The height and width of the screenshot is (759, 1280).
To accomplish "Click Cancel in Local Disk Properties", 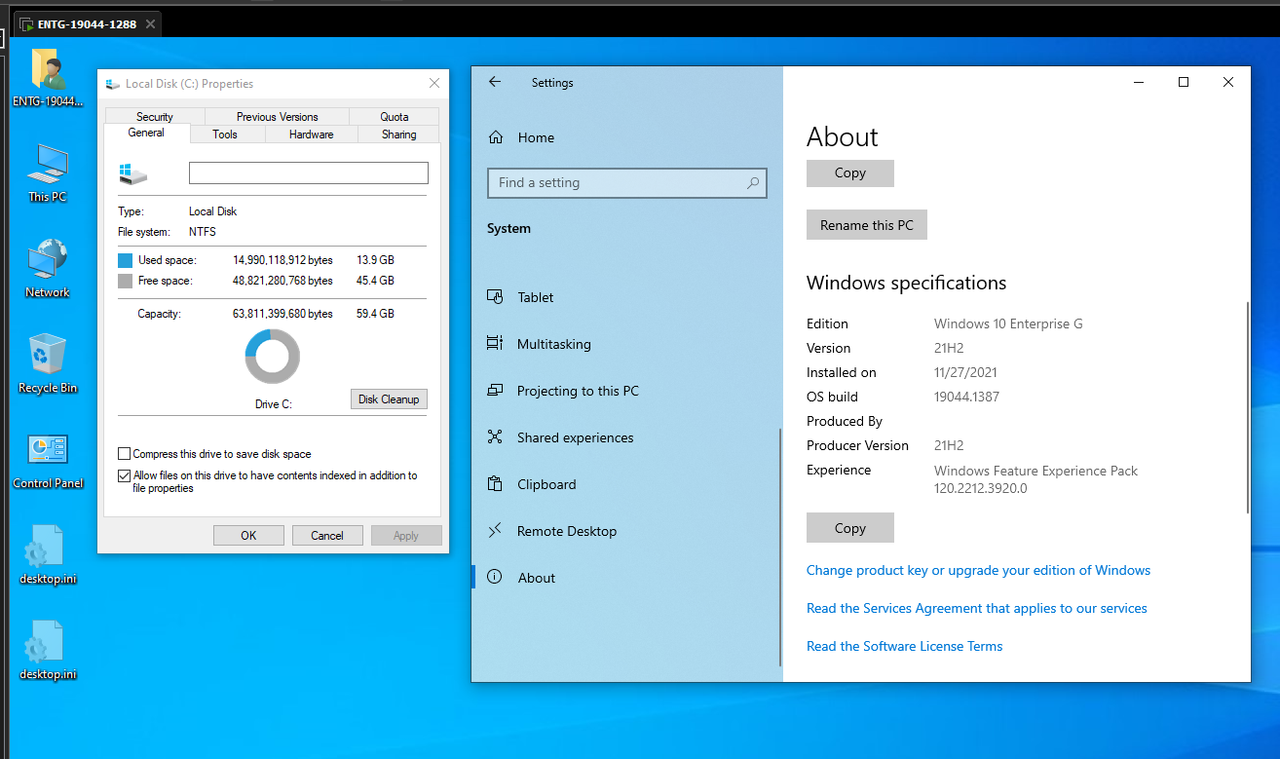I will tap(327, 535).
